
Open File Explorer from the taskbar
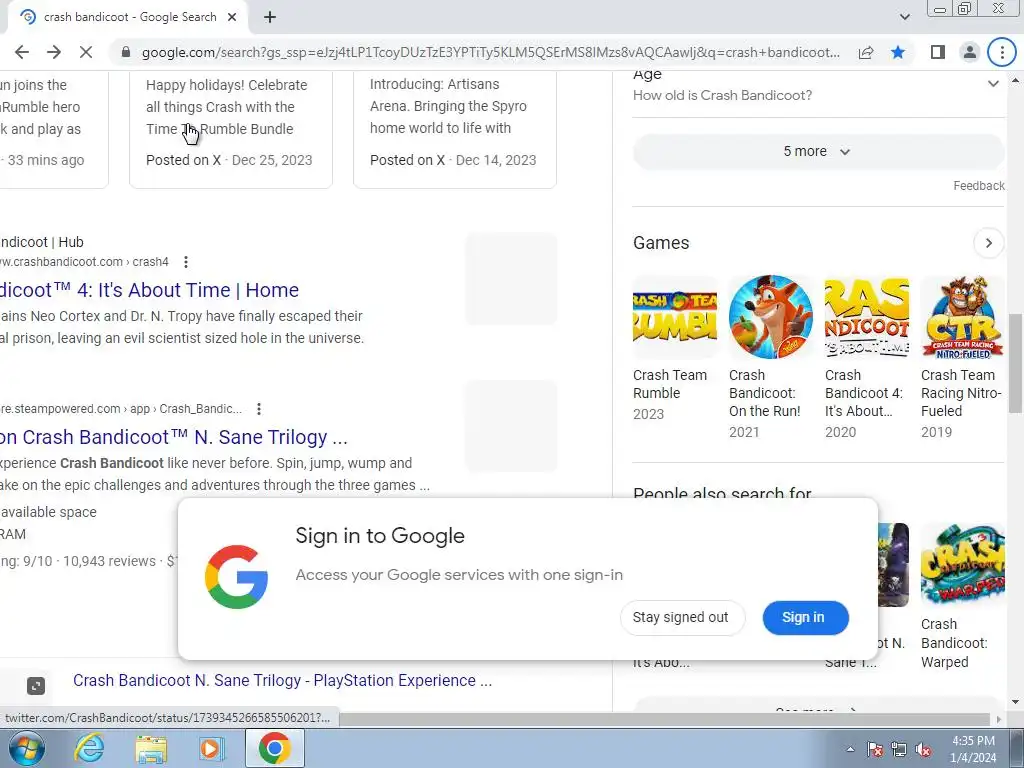point(152,748)
